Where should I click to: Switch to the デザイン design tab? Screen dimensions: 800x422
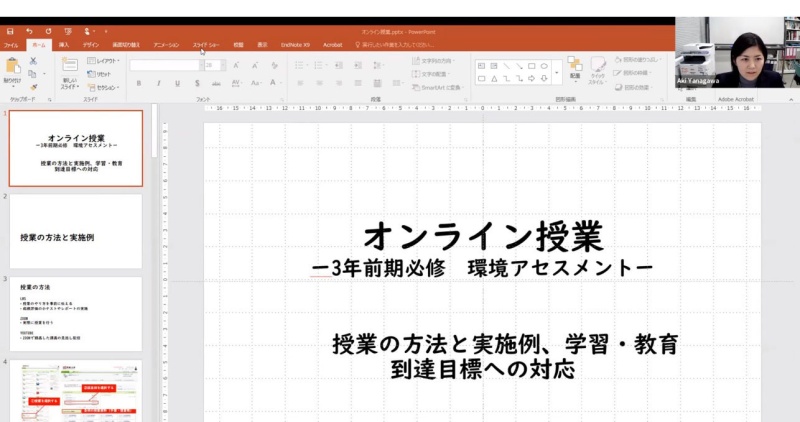(x=91, y=45)
